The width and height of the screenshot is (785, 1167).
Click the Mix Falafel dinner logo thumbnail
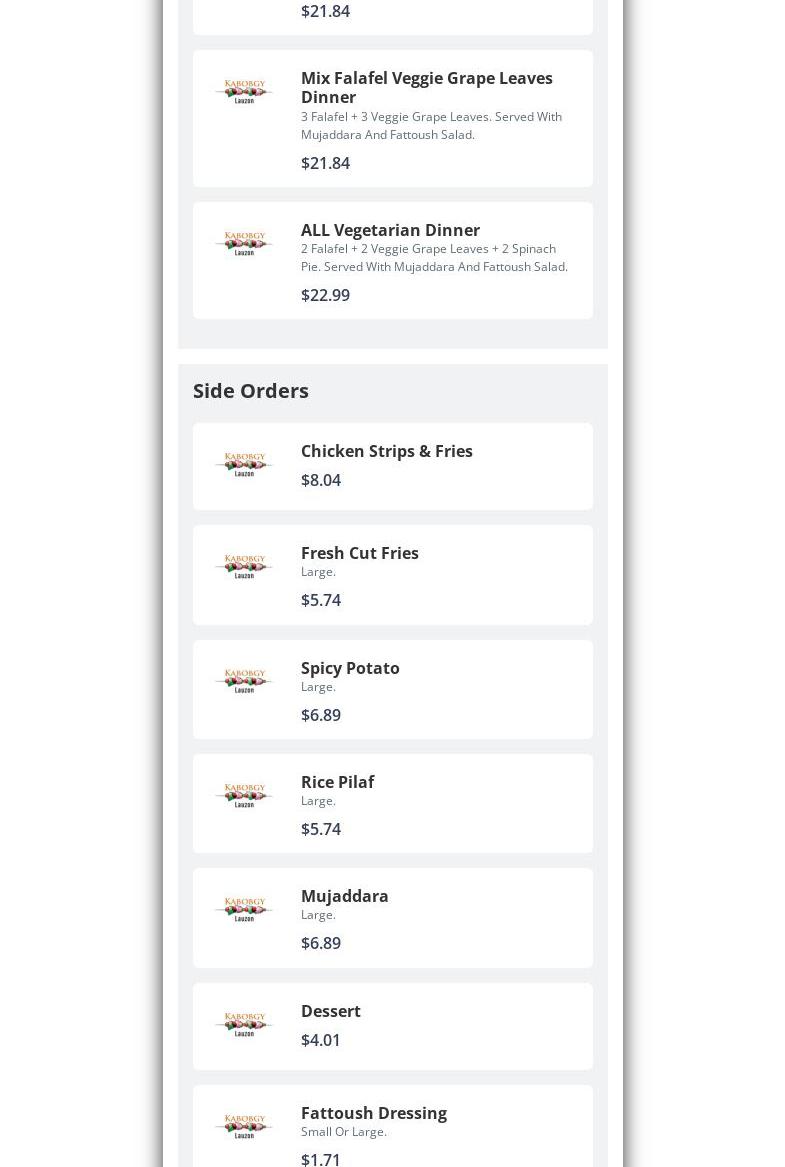tap(243, 92)
